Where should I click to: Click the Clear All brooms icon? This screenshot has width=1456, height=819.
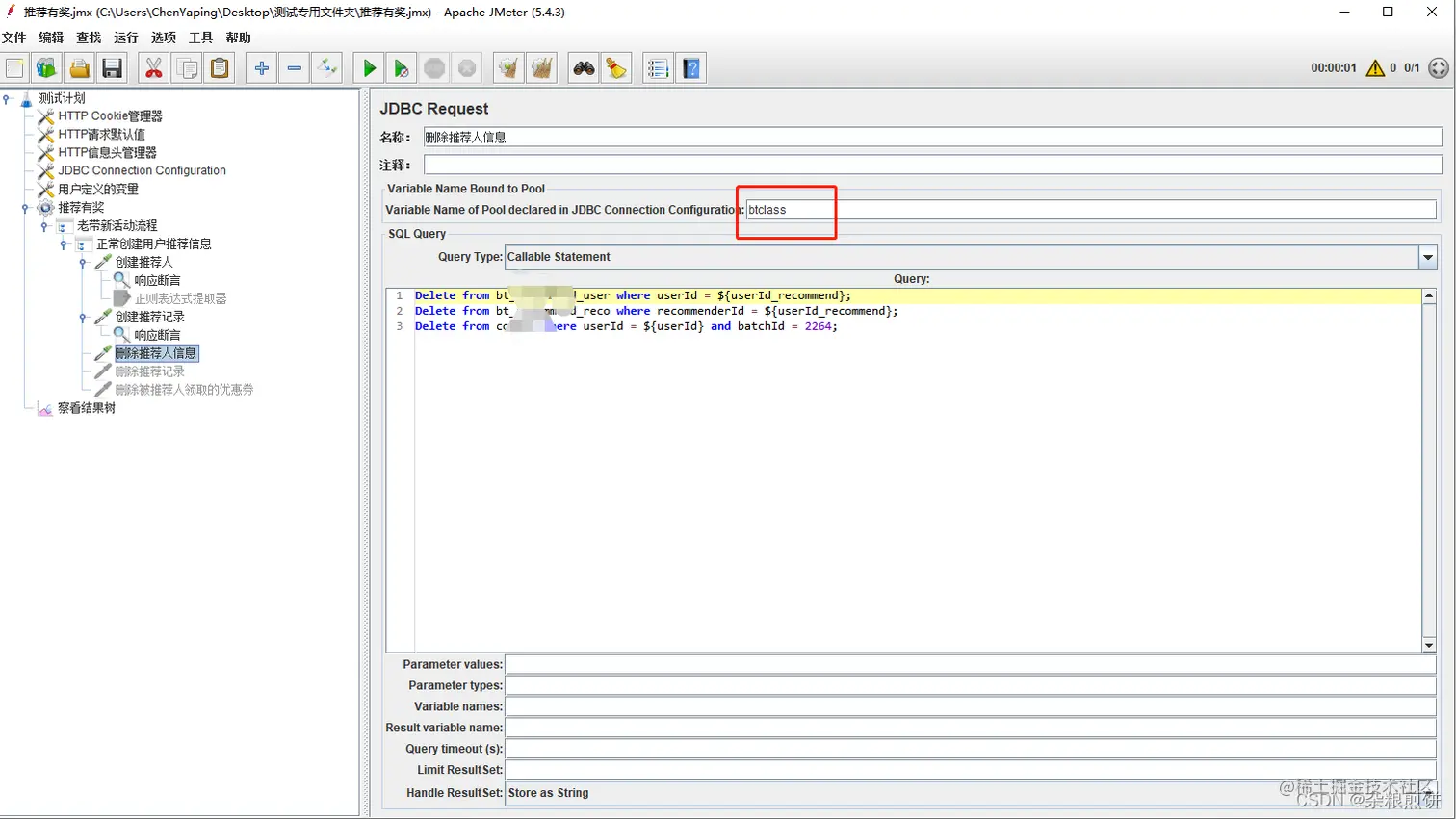542,68
